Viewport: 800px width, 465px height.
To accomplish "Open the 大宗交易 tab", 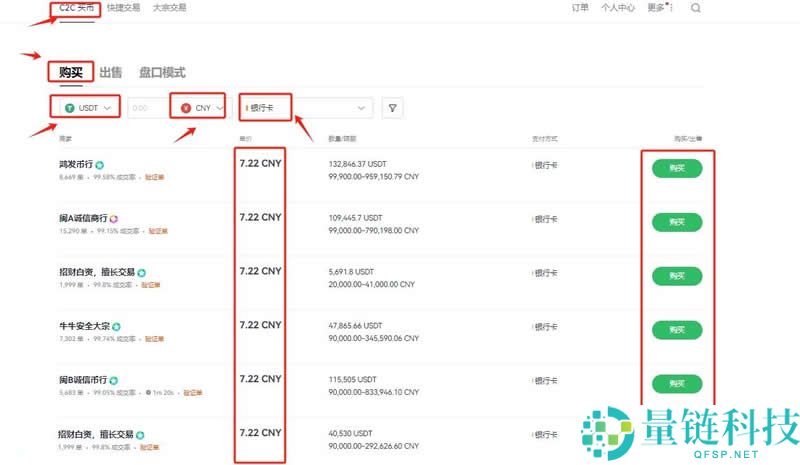I will click(169, 8).
